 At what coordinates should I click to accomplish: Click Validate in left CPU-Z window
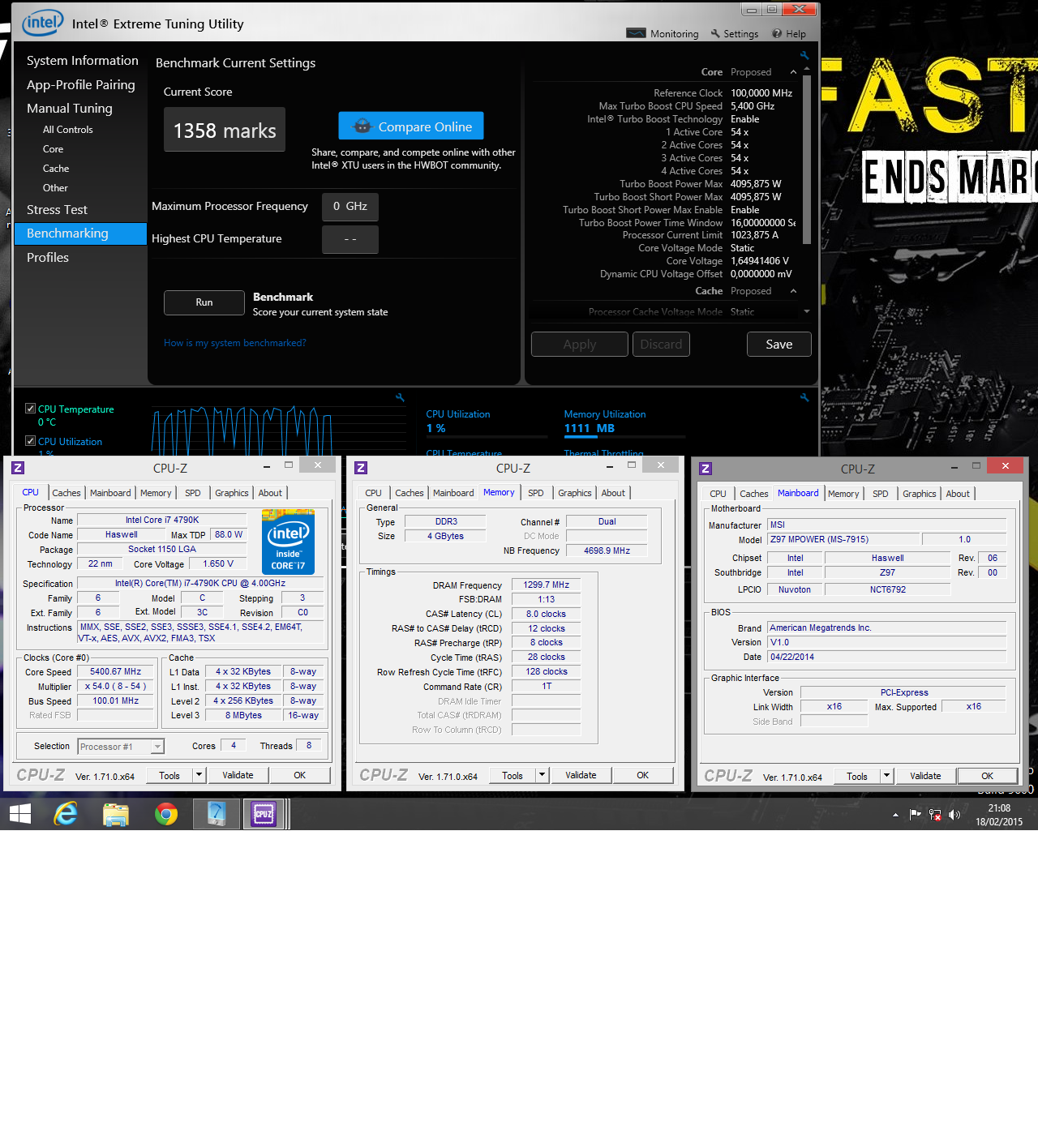pyautogui.click(x=238, y=775)
